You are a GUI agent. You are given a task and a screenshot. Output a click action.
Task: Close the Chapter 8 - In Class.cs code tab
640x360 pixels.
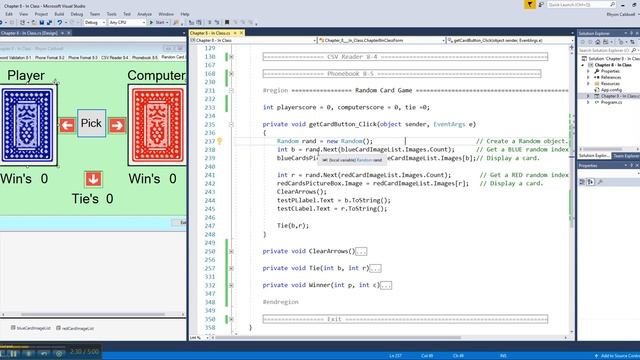[x=241, y=33]
